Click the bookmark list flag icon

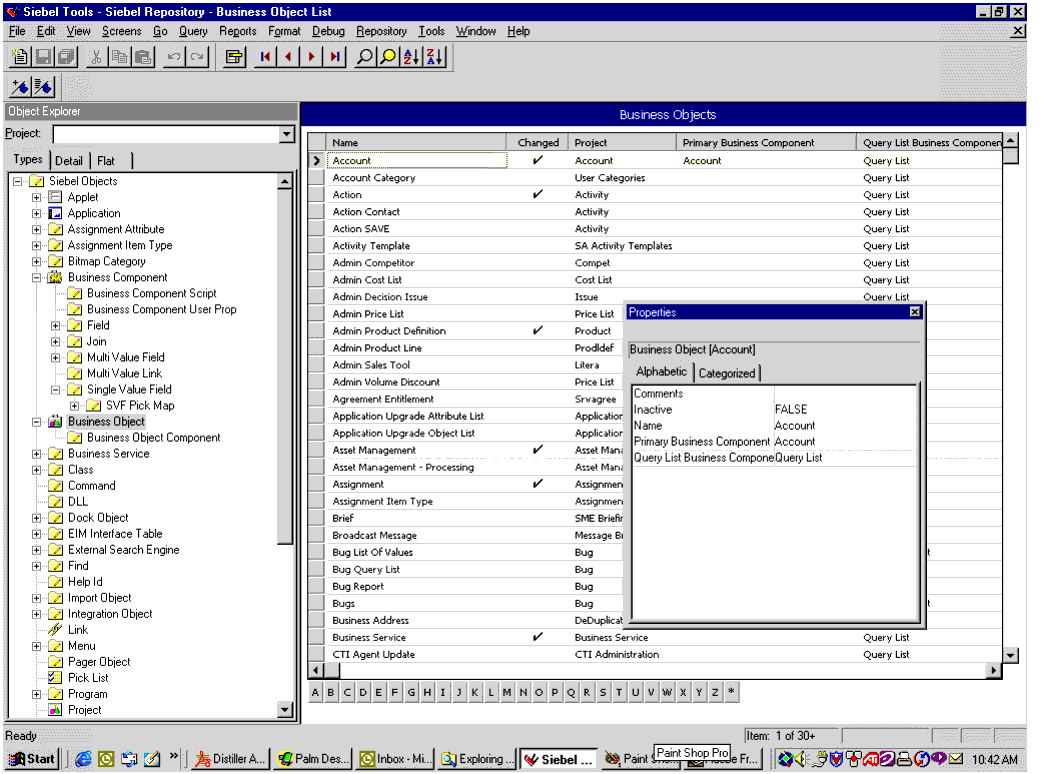coord(43,87)
